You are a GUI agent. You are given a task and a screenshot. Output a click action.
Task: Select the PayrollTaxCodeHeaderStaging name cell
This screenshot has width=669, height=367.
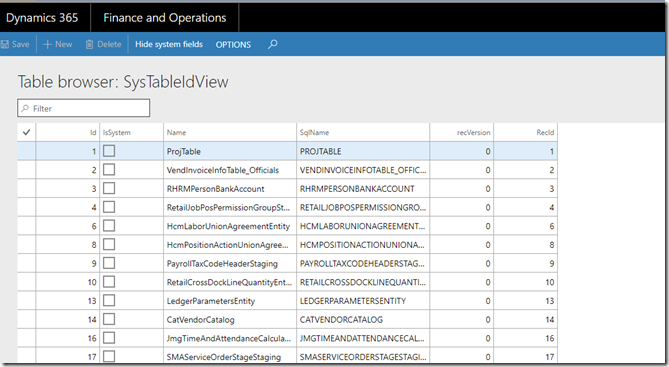(230, 264)
